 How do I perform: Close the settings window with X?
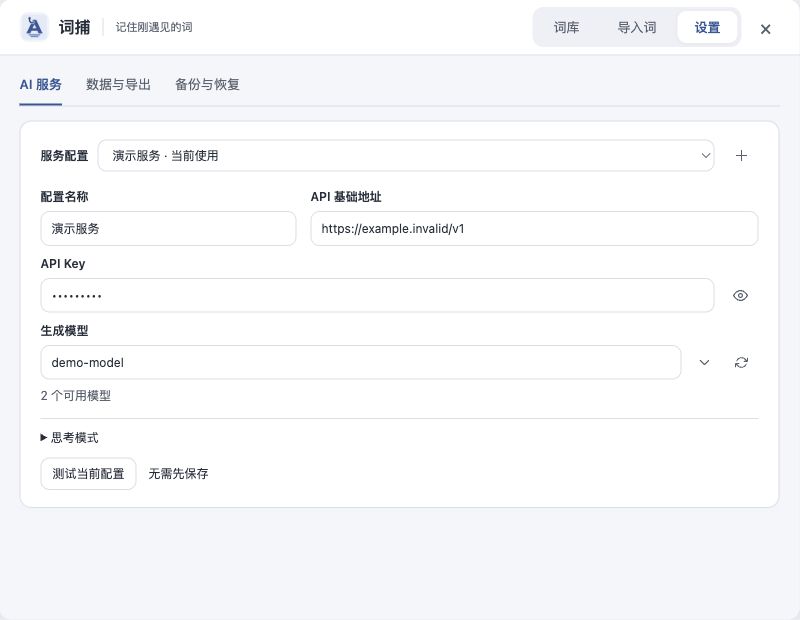(x=765, y=29)
